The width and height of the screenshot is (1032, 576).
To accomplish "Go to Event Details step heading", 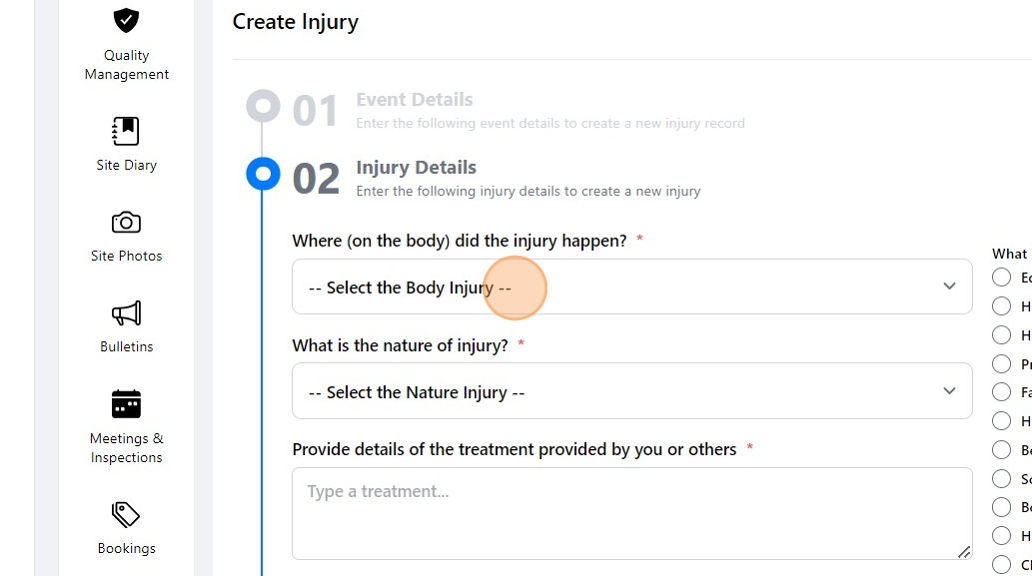I will pos(414,100).
